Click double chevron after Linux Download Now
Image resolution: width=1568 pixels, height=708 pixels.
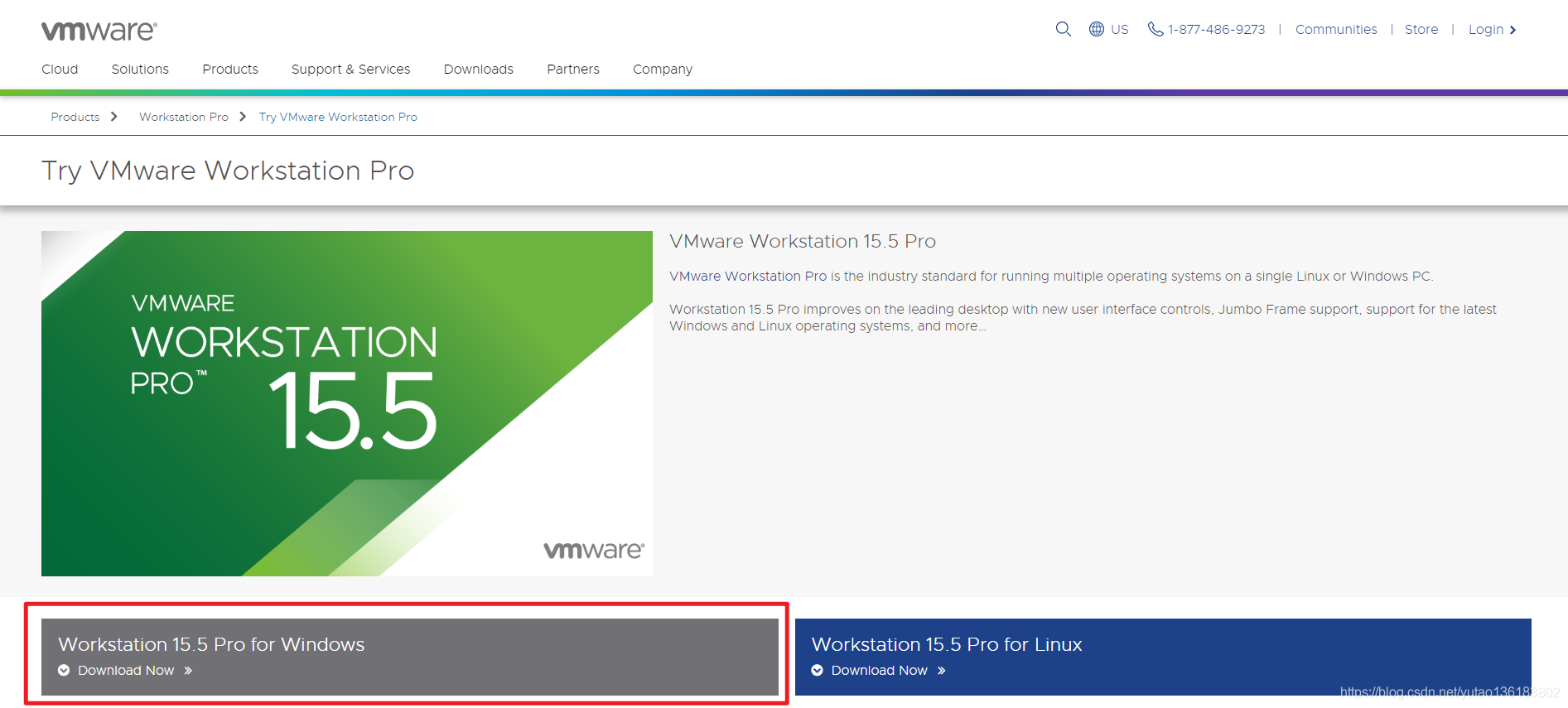pos(942,671)
